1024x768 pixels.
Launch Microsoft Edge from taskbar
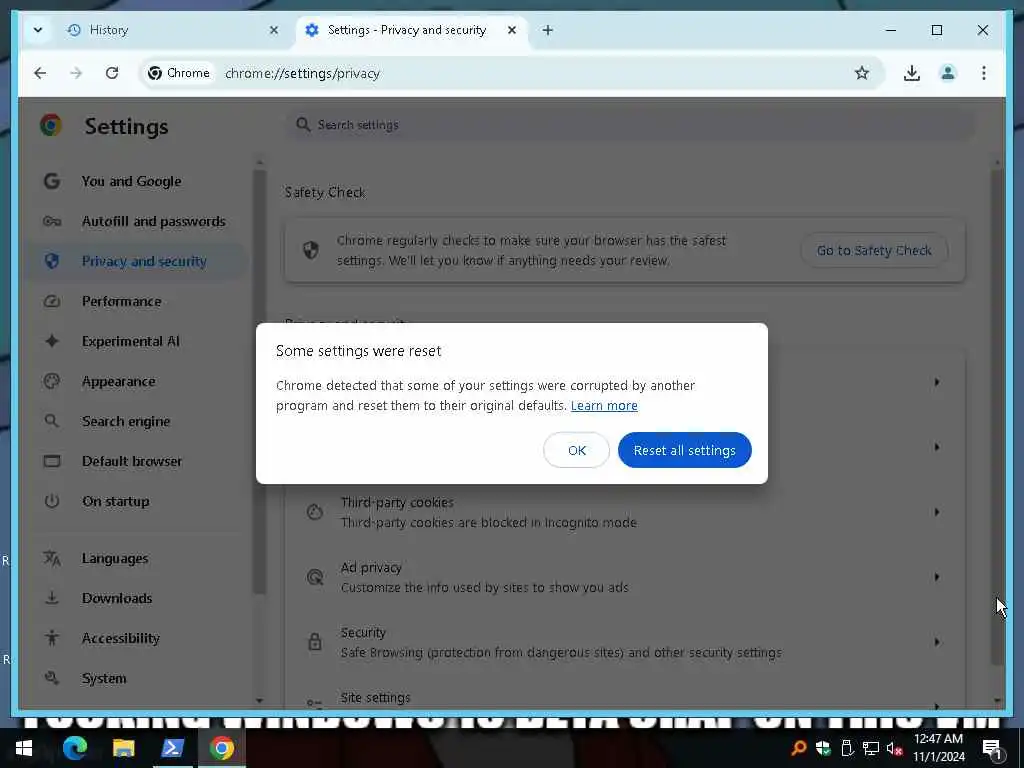click(x=74, y=748)
